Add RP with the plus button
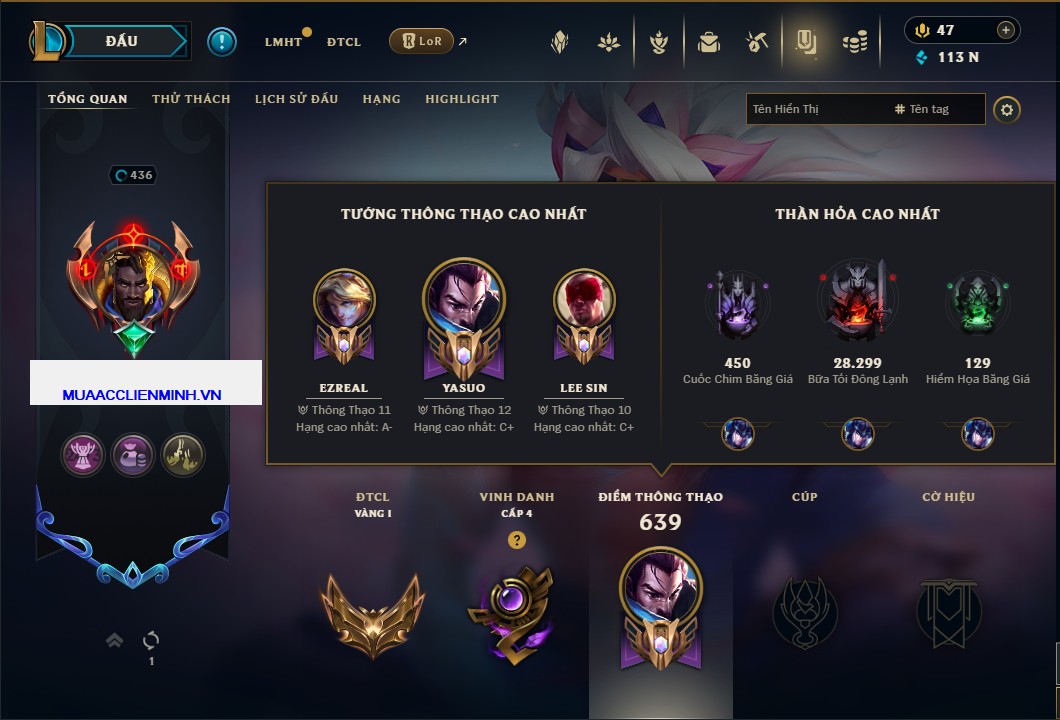The width and height of the screenshot is (1060, 720). [x=1005, y=30]
